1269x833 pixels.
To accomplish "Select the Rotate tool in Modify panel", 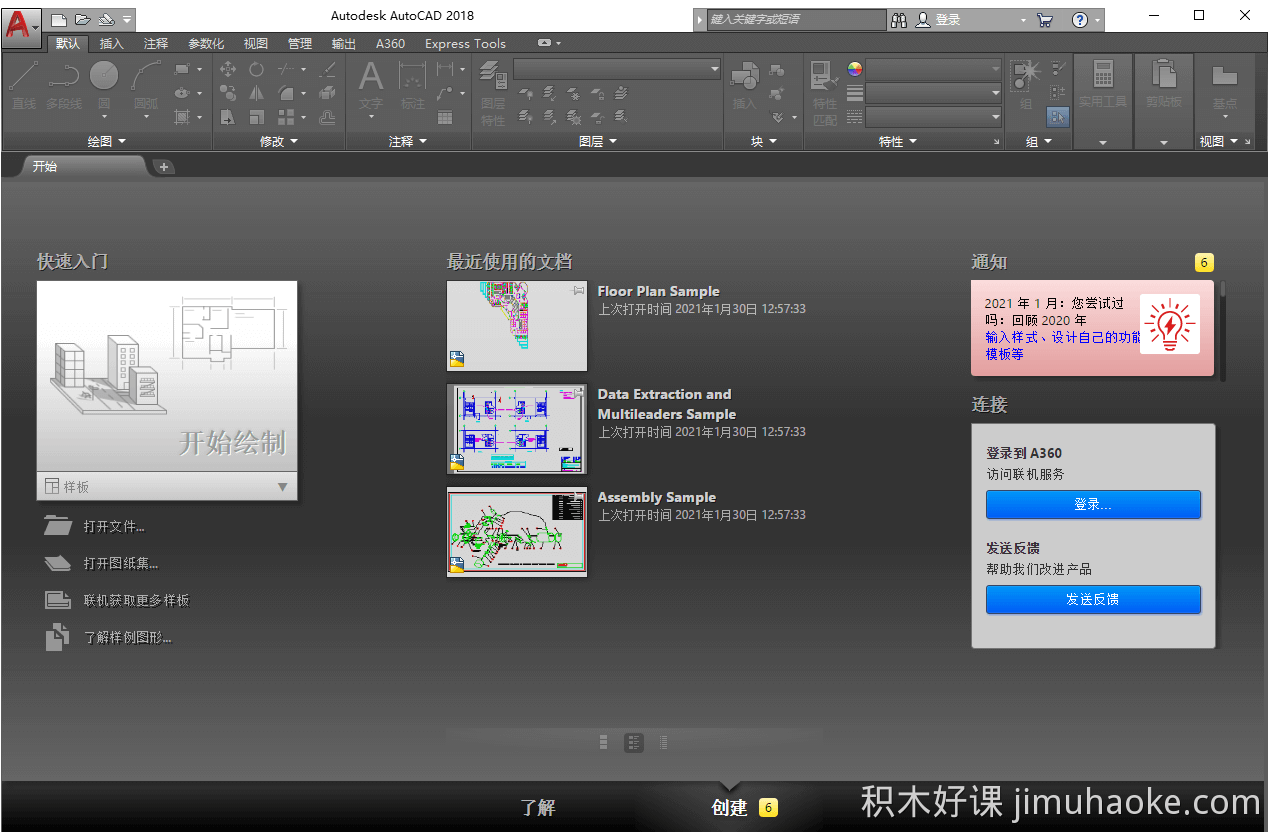I will (256, 69).
